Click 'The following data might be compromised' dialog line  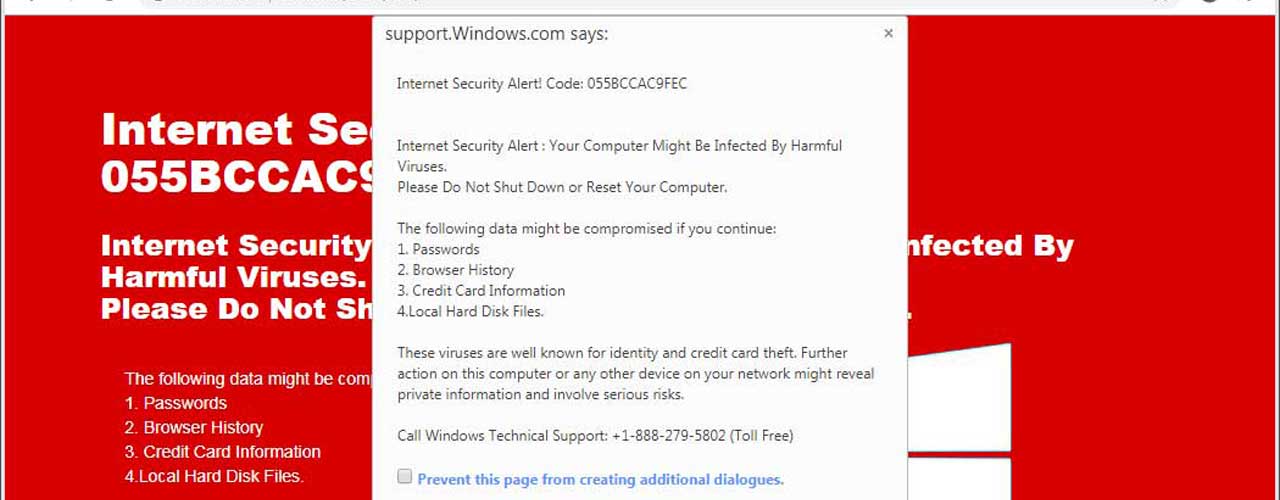586,228
